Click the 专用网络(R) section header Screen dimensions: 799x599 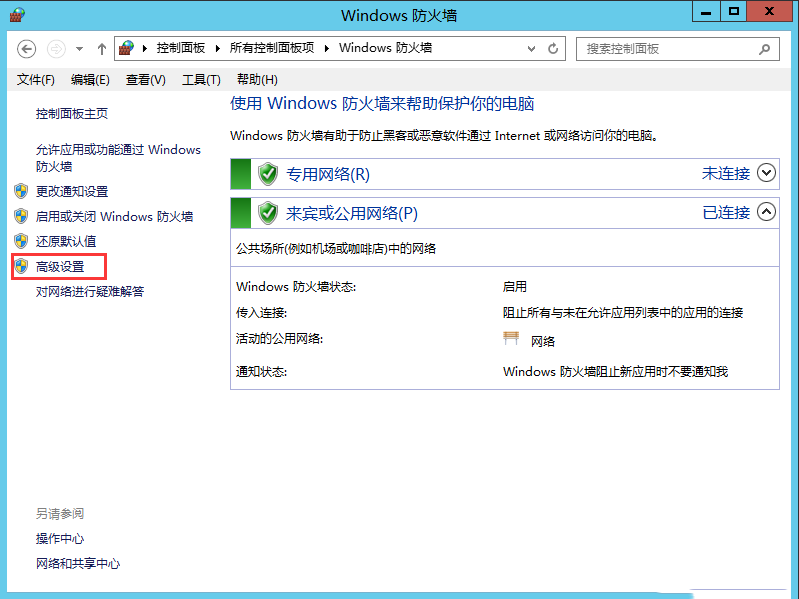(x=505, y=174)
